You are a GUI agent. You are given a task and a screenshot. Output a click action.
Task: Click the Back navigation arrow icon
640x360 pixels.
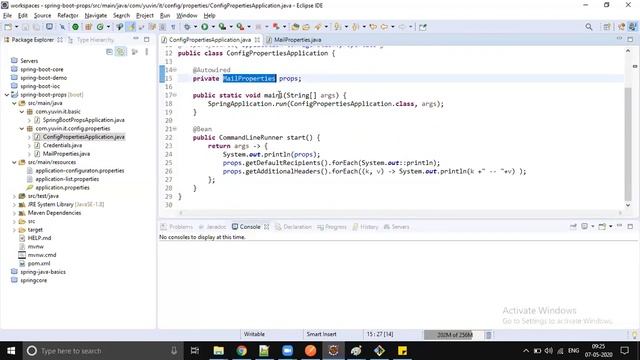pyautogui.click(x=384, y=27)
